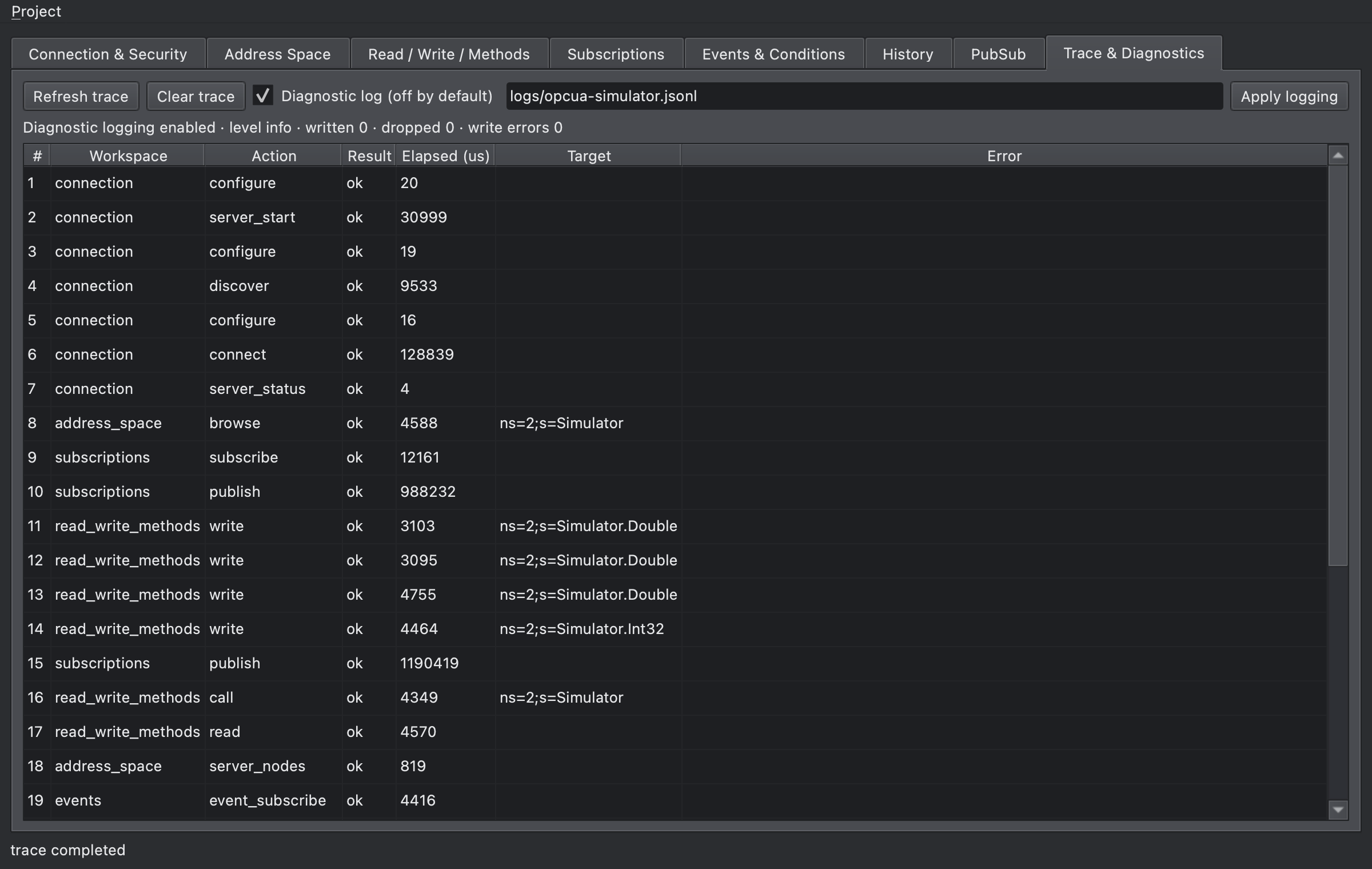
Task: Click the Refresh trace button
Action: (x=81, y=96)
